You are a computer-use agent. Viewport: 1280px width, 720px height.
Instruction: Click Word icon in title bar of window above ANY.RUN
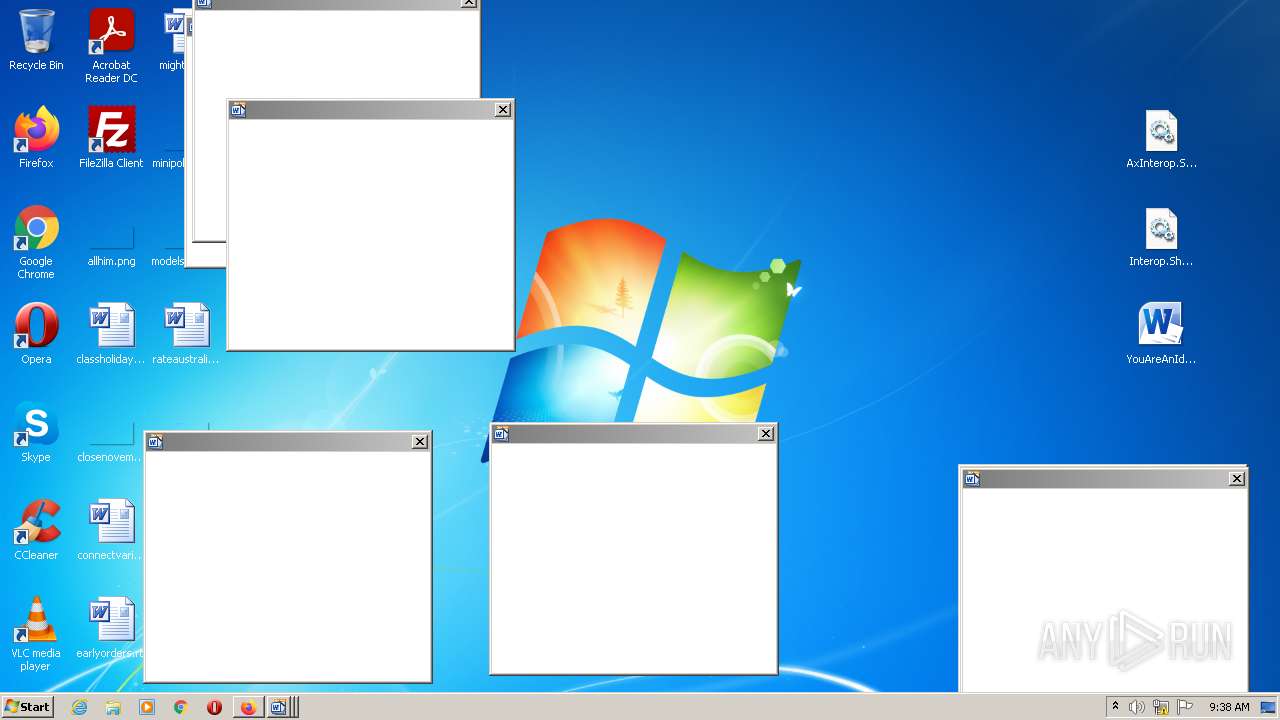(971, 479)
